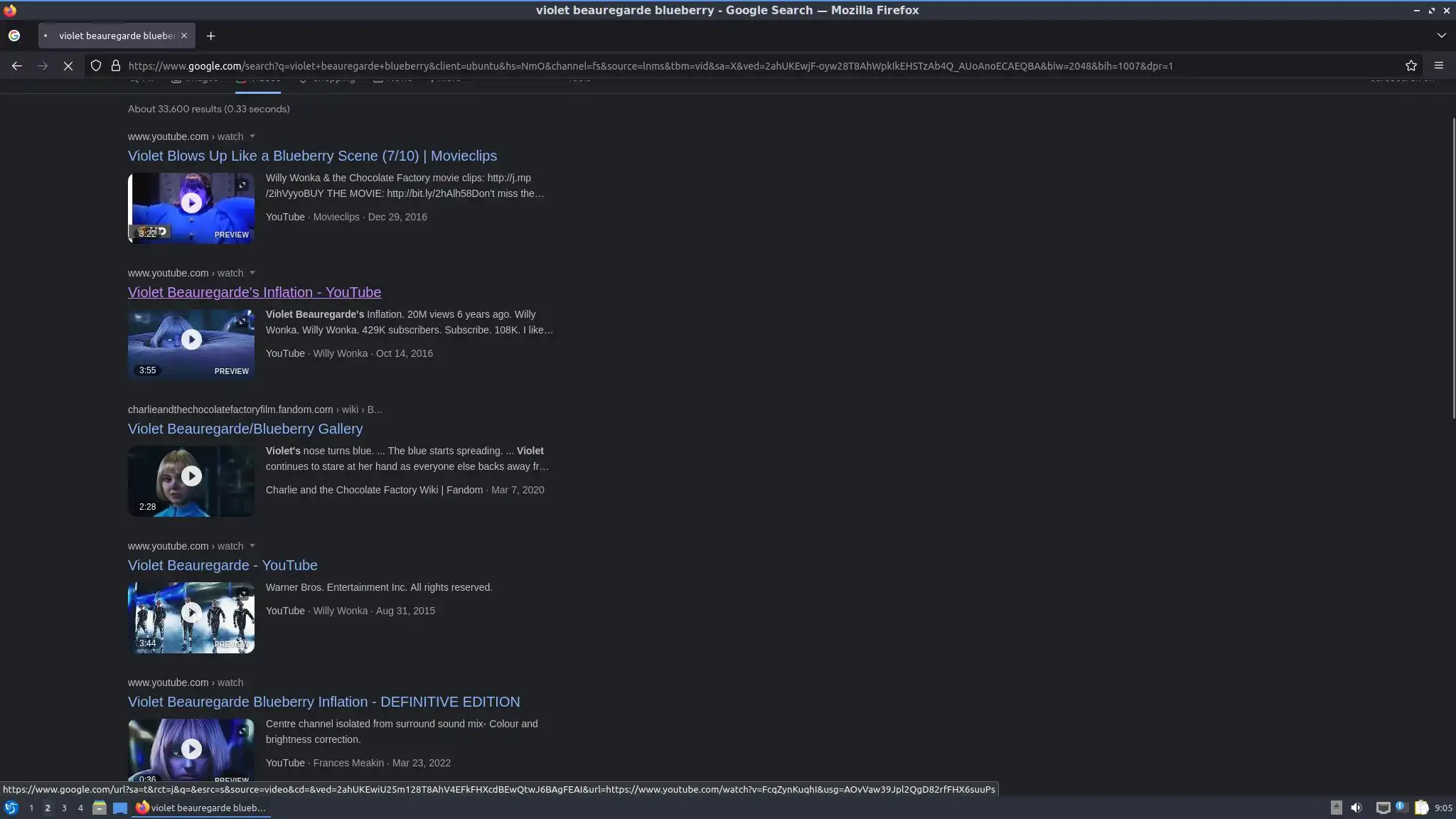
Task: Close the violet beauregarde browser tab
Action: 184,36
